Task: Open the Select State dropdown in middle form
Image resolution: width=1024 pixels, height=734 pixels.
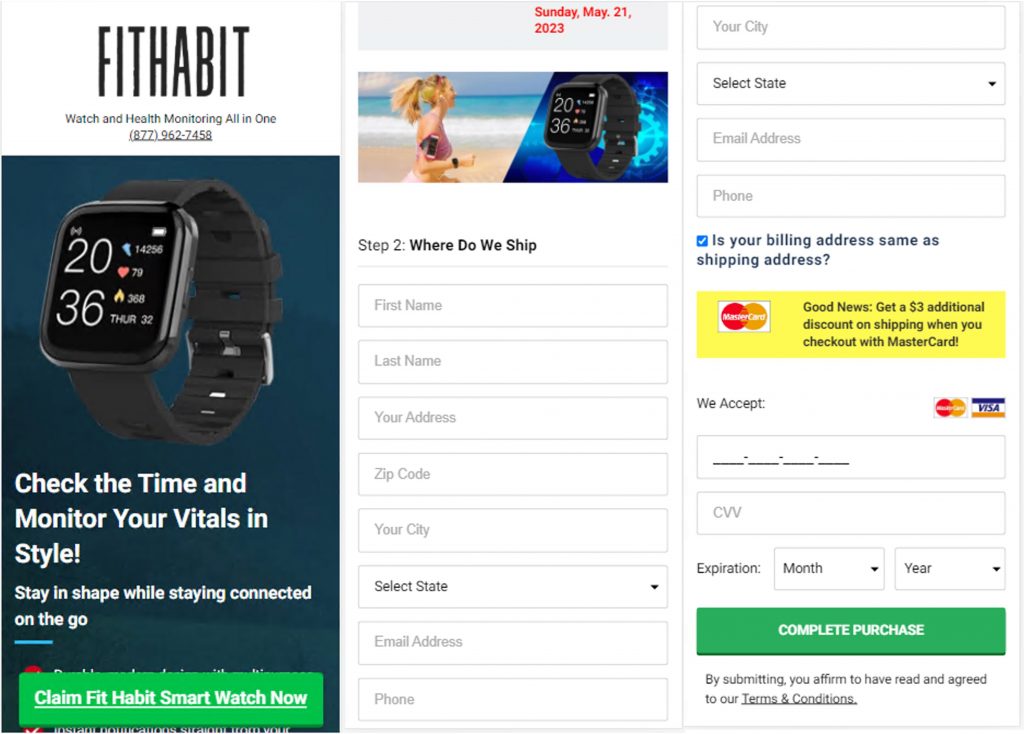Action: pos(513,586)
